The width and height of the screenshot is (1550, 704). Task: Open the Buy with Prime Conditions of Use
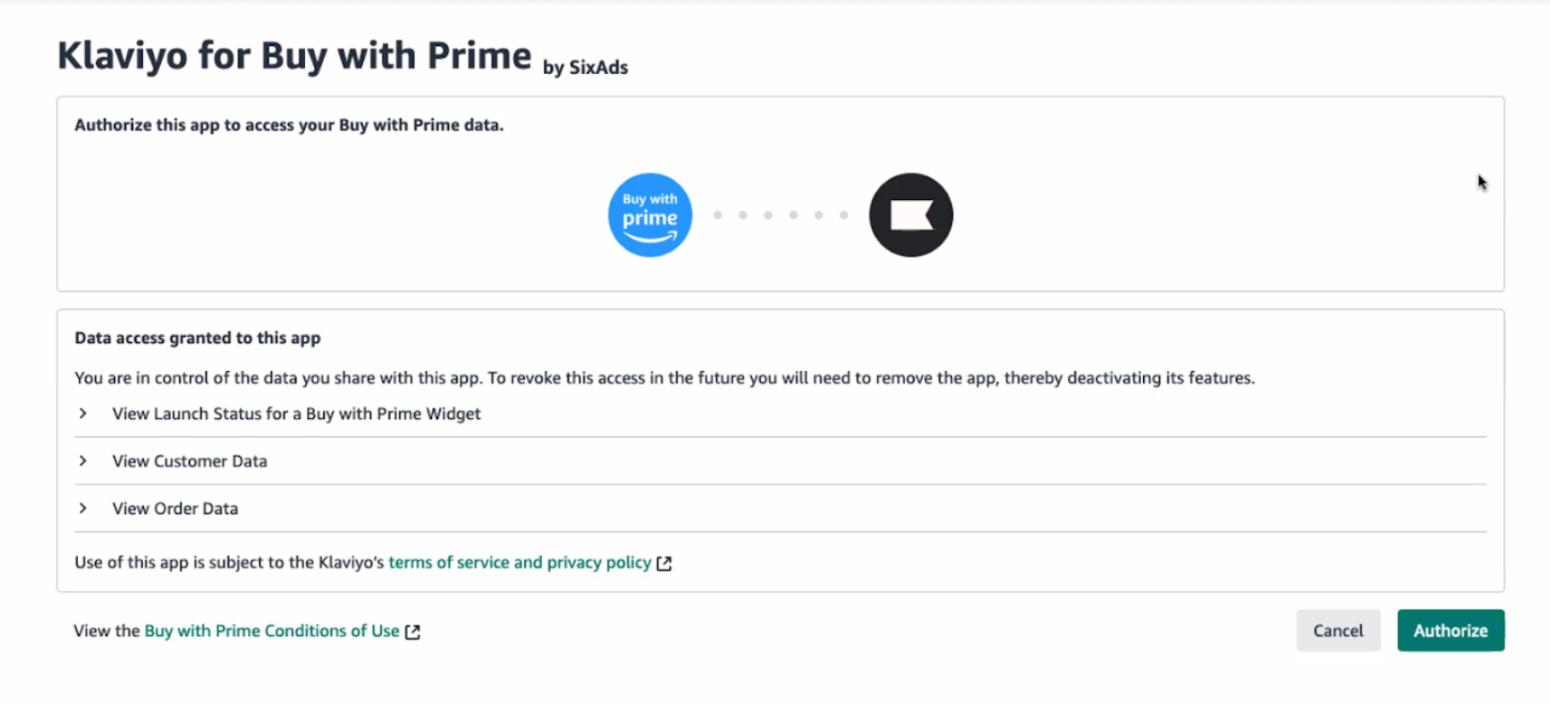click(x=272, y=631)
